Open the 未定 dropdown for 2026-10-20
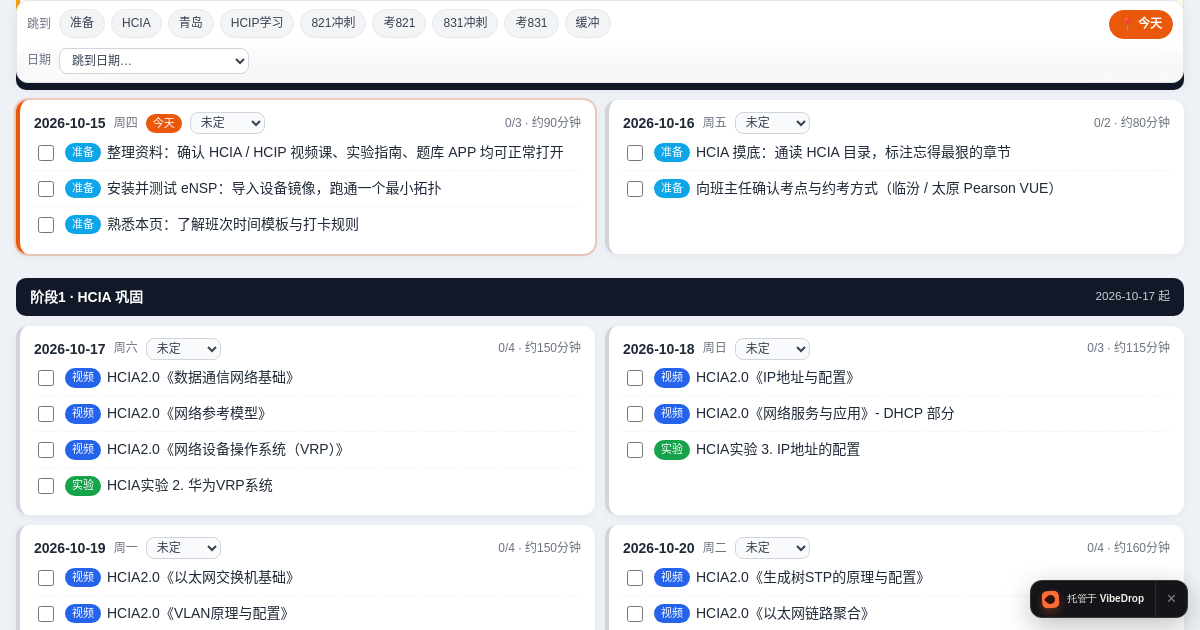Viewport: 1200px width, 630px height. pos(772,548)
